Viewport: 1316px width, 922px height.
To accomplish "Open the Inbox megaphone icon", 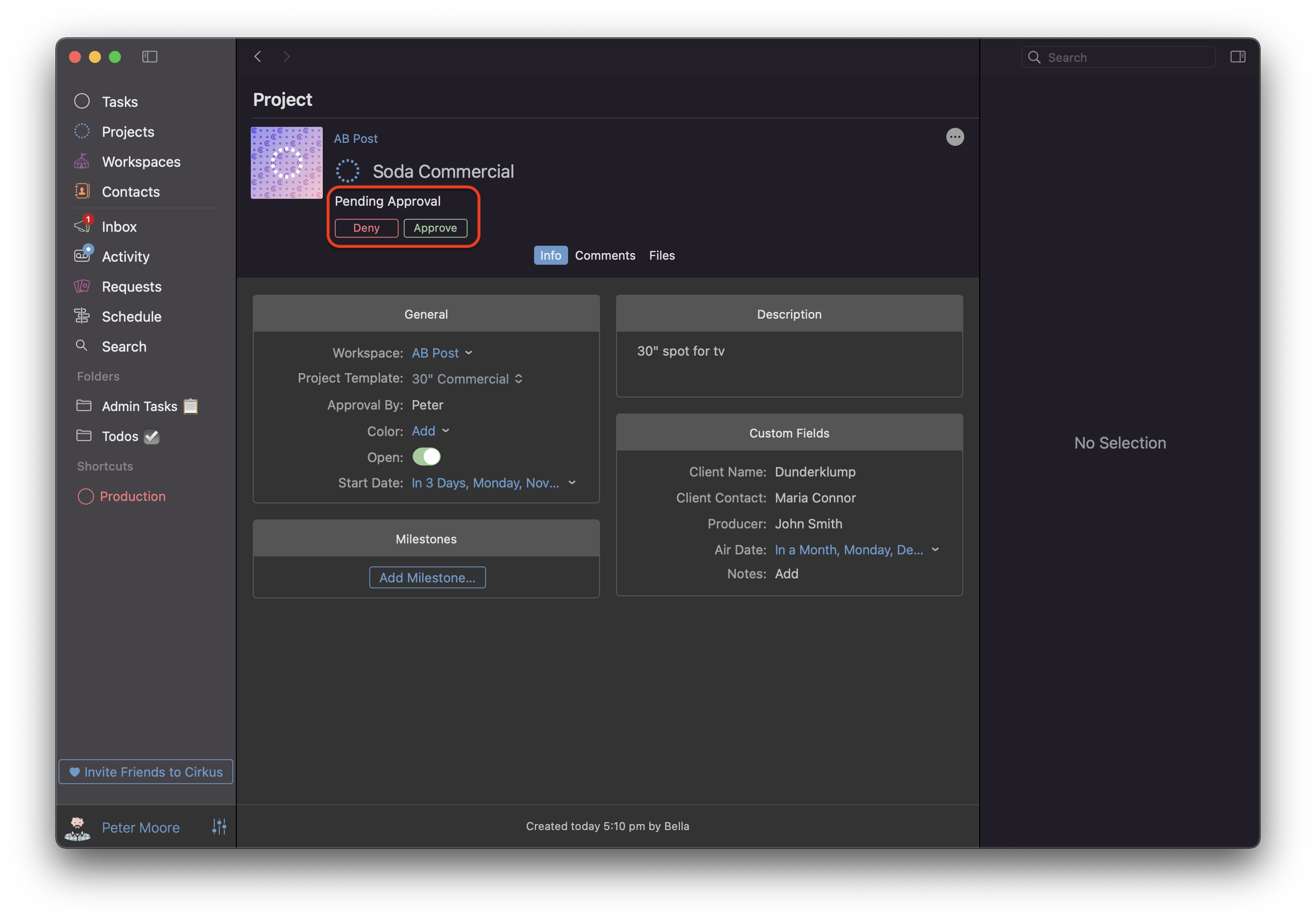I will 82,226.
